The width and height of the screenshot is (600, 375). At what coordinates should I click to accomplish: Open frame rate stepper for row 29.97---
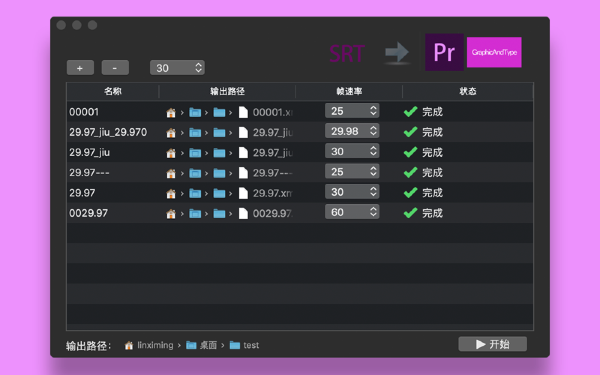pos(352,172)
